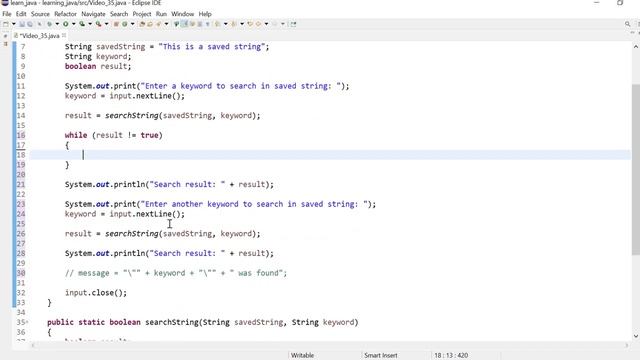This screenshot has height=360, width=640.
Task: Click the Coverage launch icon
Action: tap(82, 24)
